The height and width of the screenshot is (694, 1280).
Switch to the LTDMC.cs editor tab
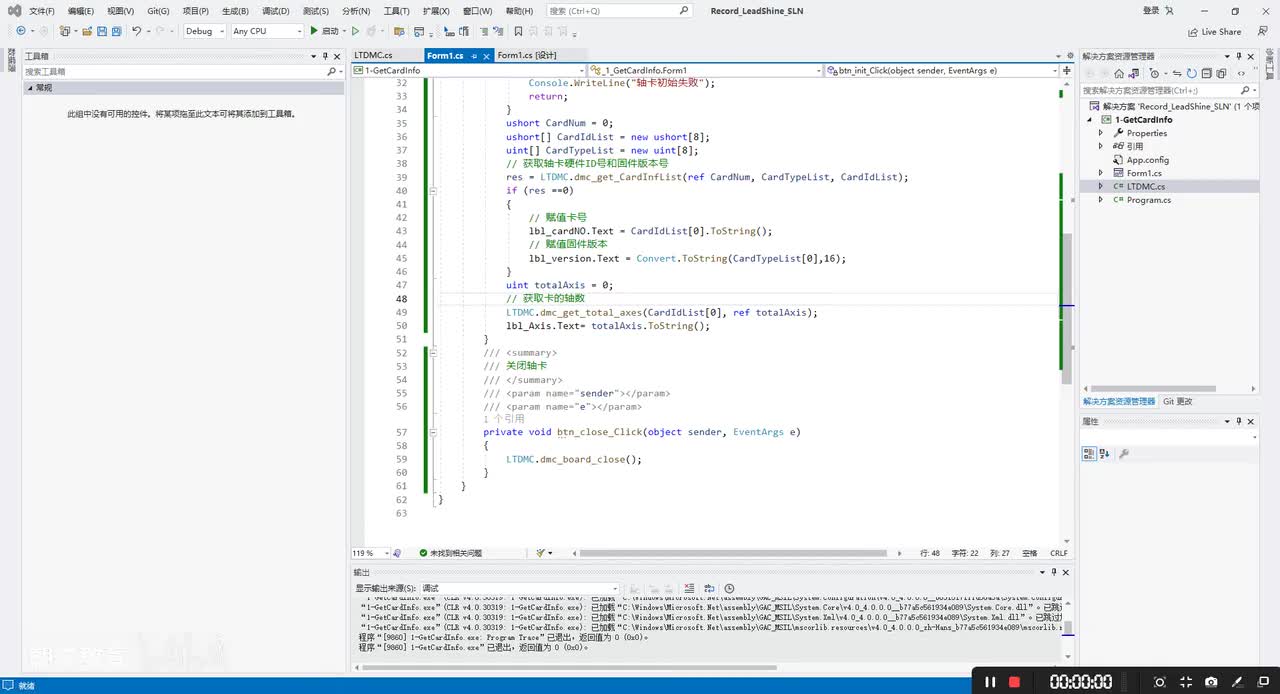click(373, 56)
